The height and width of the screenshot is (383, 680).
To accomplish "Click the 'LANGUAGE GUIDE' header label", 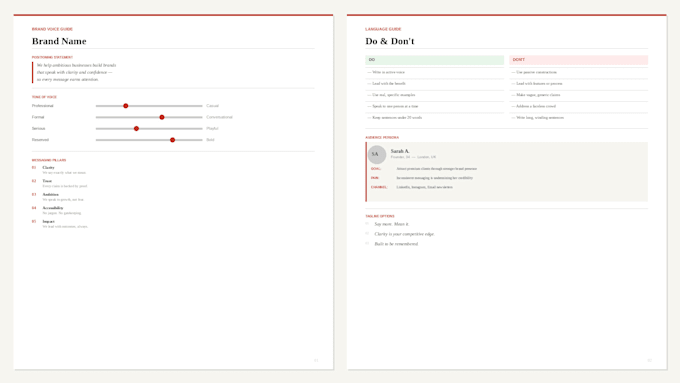I will coord(383,29).
